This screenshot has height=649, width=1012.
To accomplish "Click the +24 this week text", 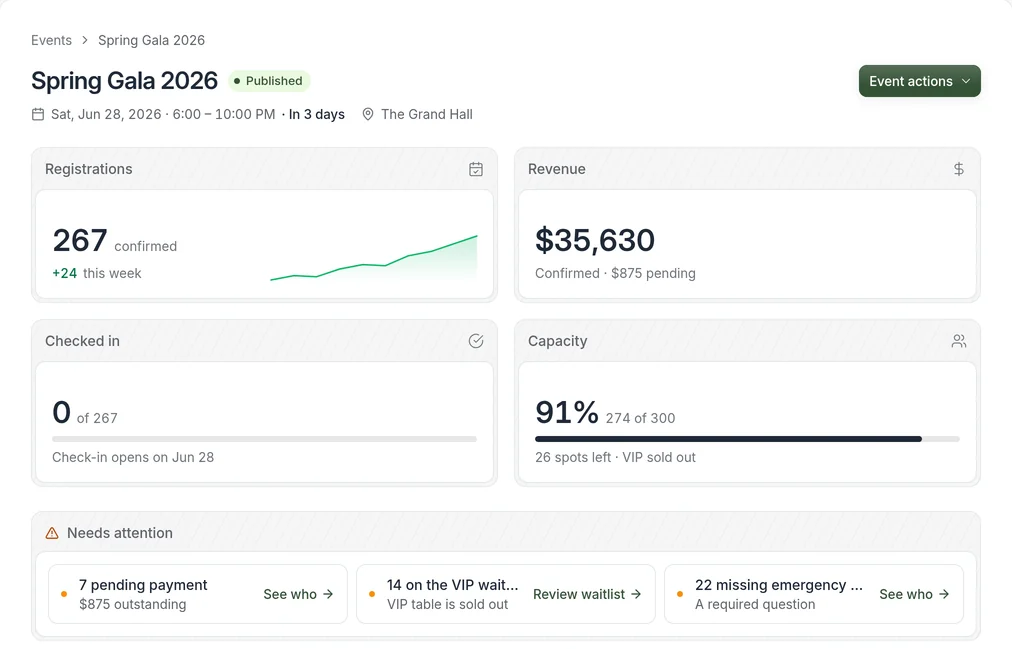I will point(97,273).
